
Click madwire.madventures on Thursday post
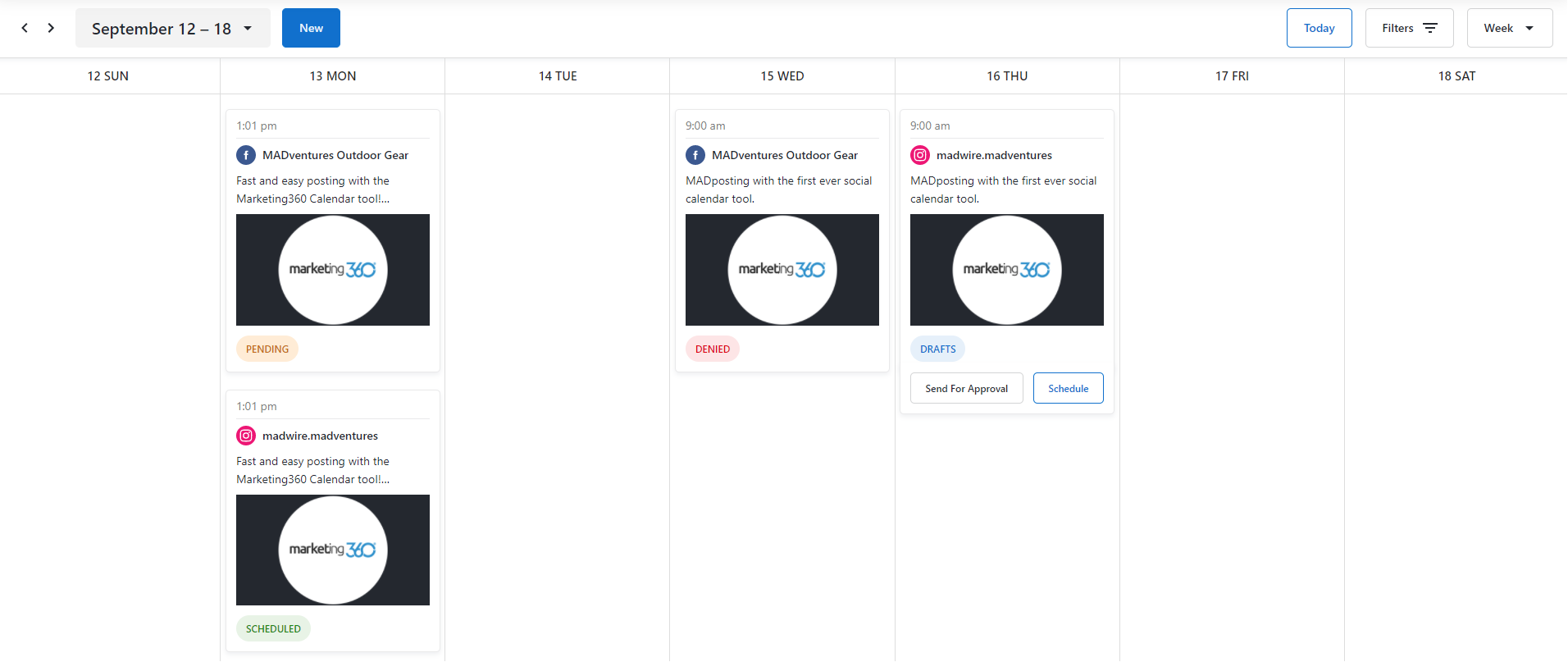(994, 155)
